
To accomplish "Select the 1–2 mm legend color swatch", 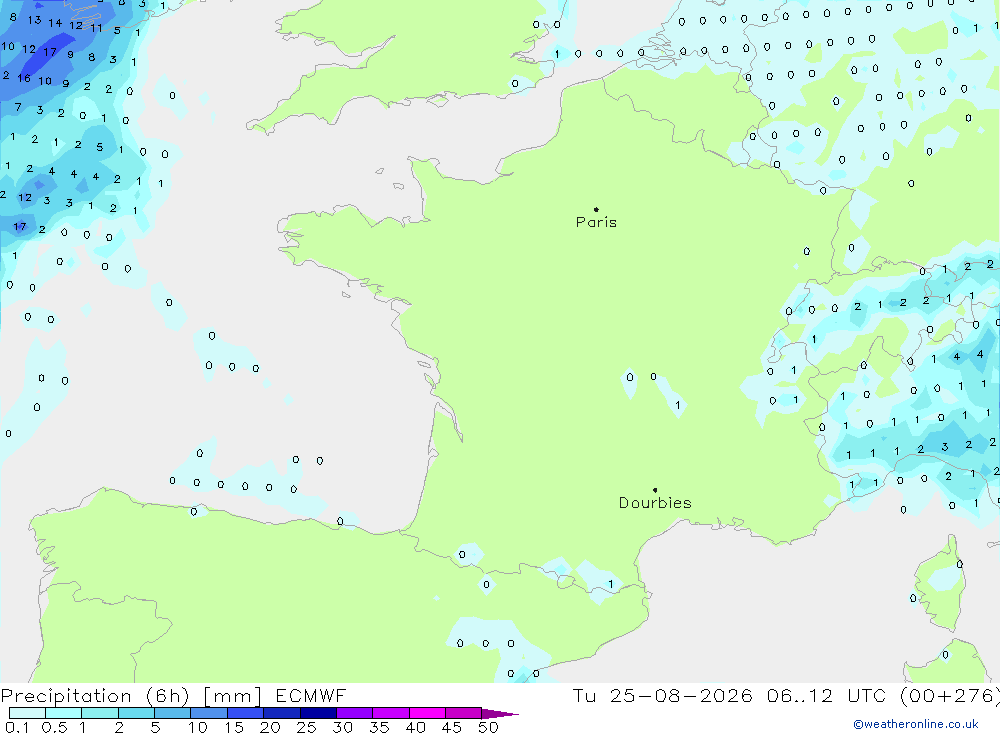I will (x=99, y=713).
